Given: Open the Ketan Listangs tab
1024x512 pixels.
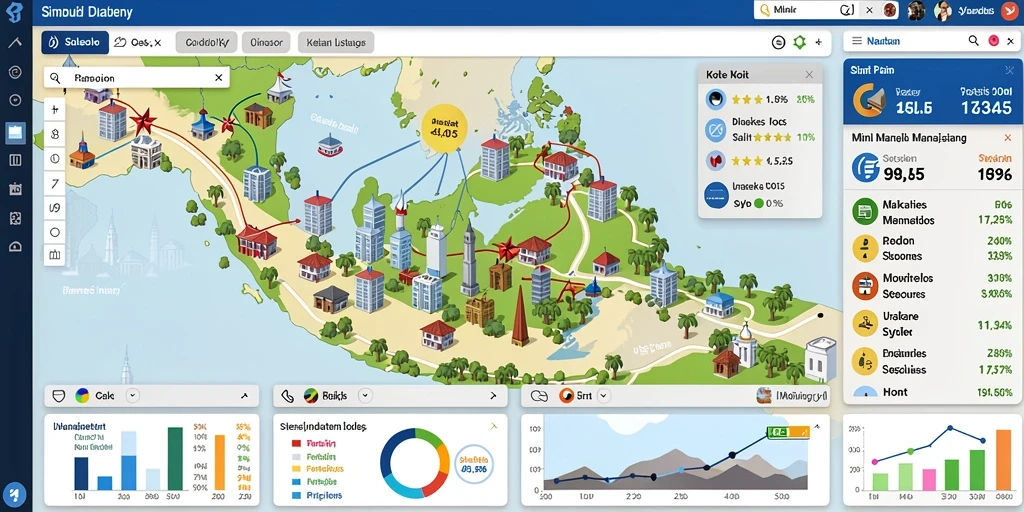Looking at the screenshot, I should [336, 43].
